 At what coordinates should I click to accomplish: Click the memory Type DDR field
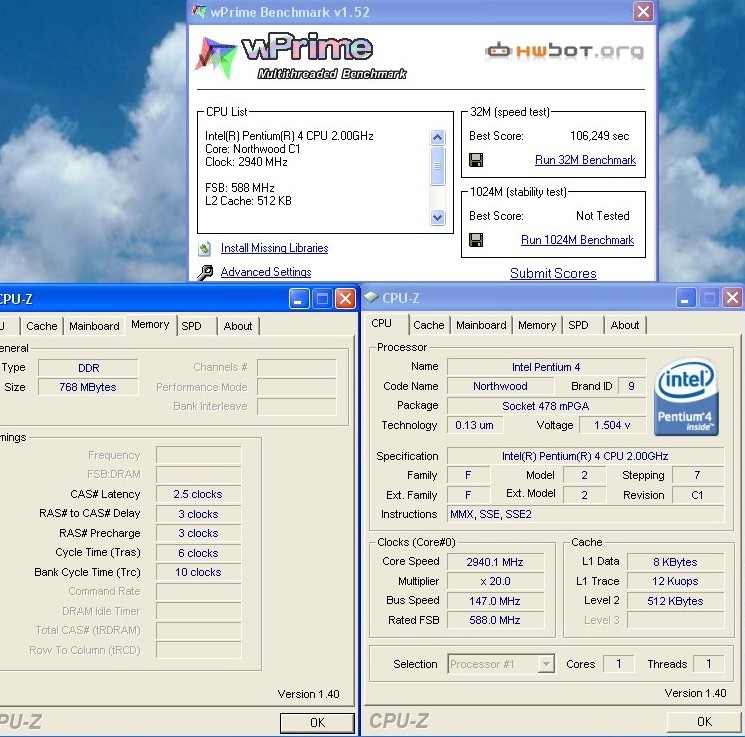(88, 368)
